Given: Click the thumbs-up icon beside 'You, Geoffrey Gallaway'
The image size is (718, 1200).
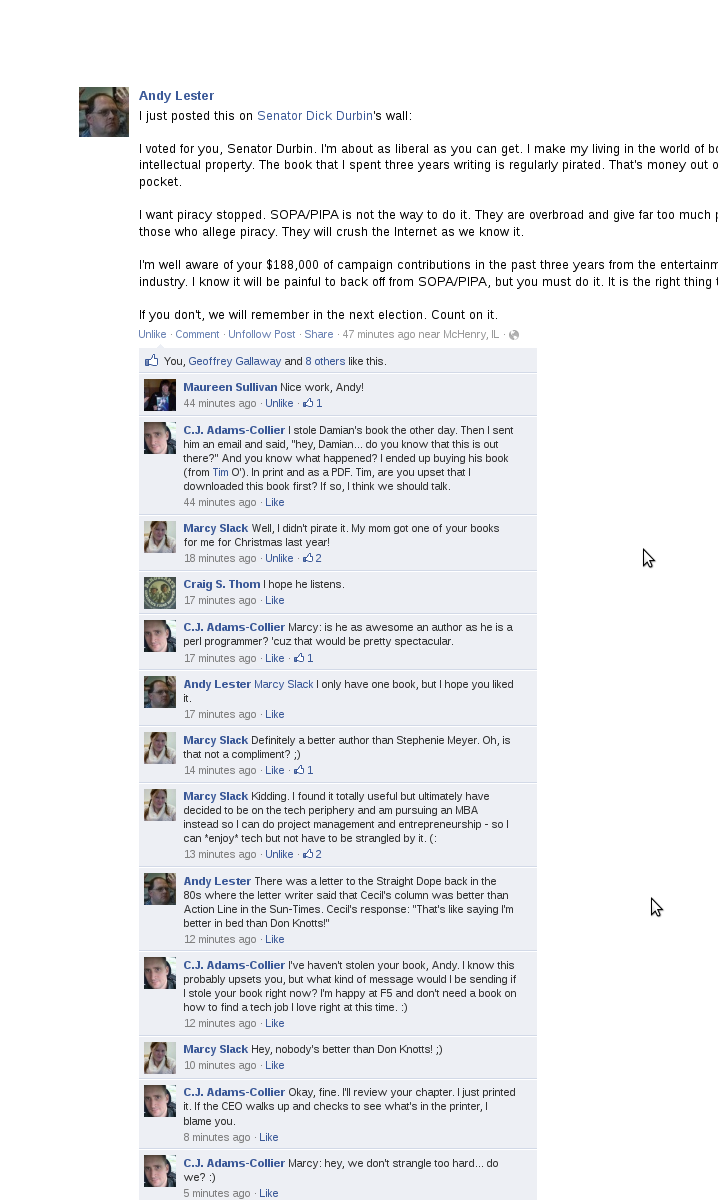Looking at the screenshot, I should 152,360.
